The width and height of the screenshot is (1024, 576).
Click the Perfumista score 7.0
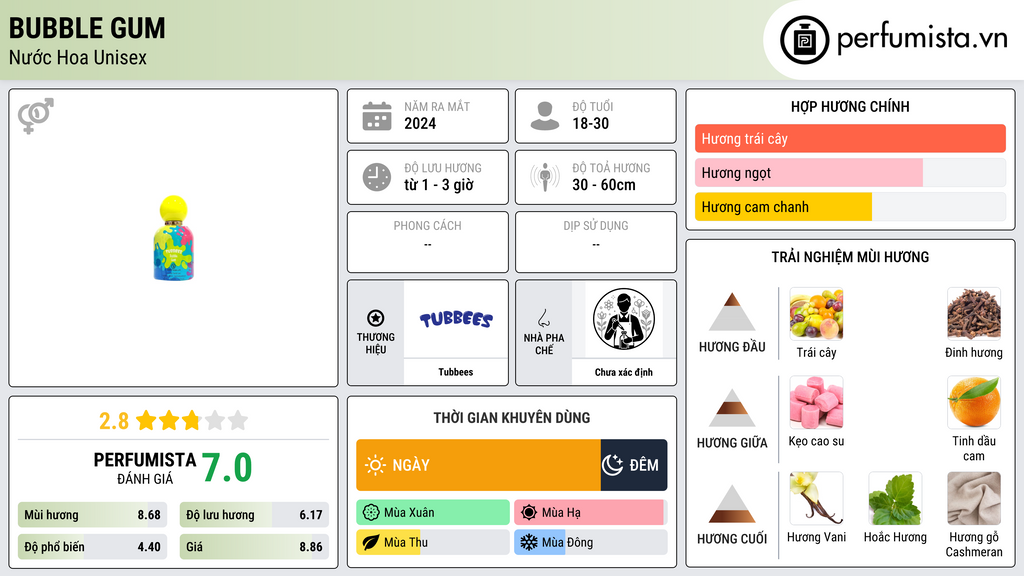(227, 468)
